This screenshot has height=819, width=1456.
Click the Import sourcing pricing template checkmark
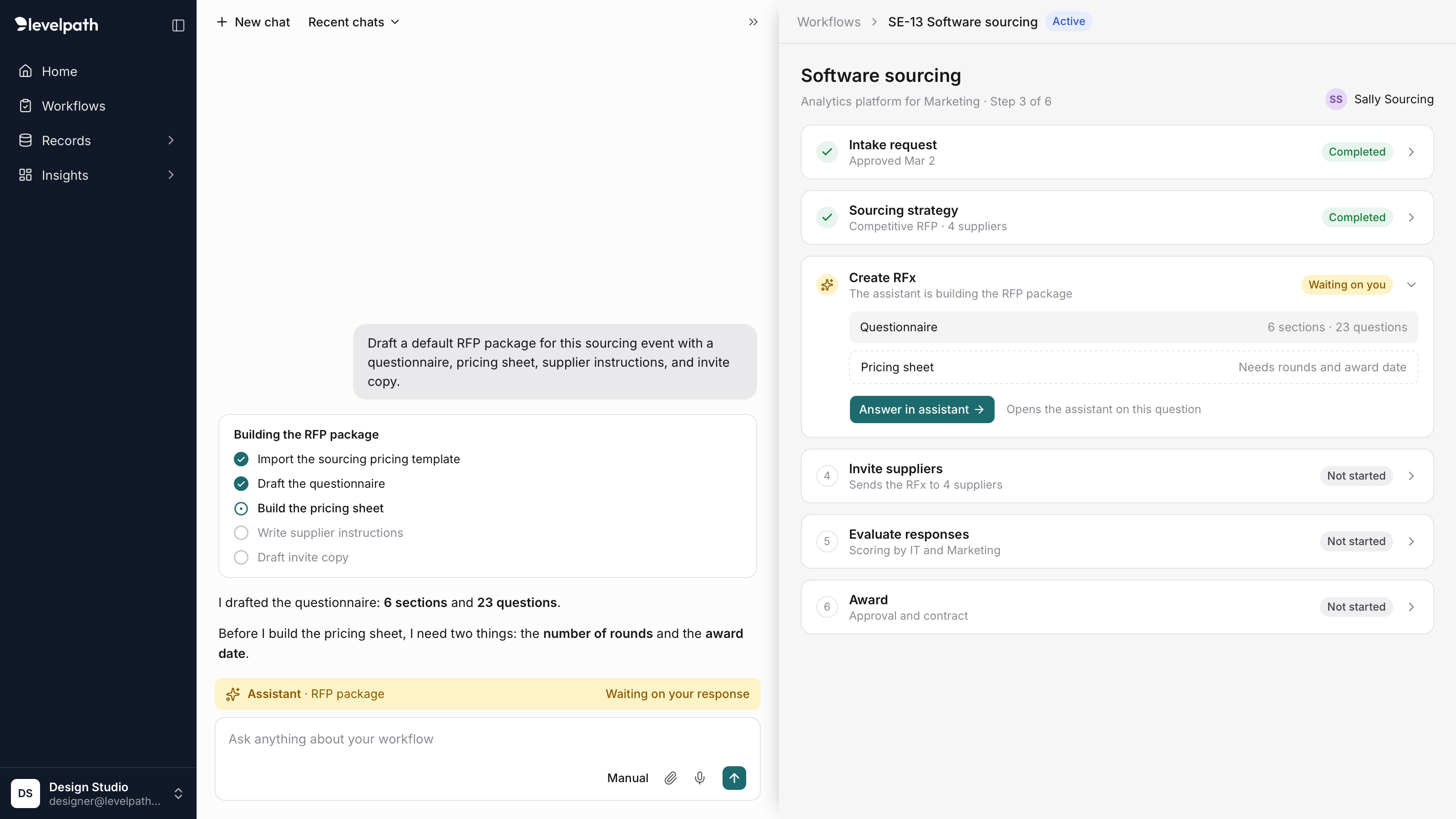tap(241, 459)
